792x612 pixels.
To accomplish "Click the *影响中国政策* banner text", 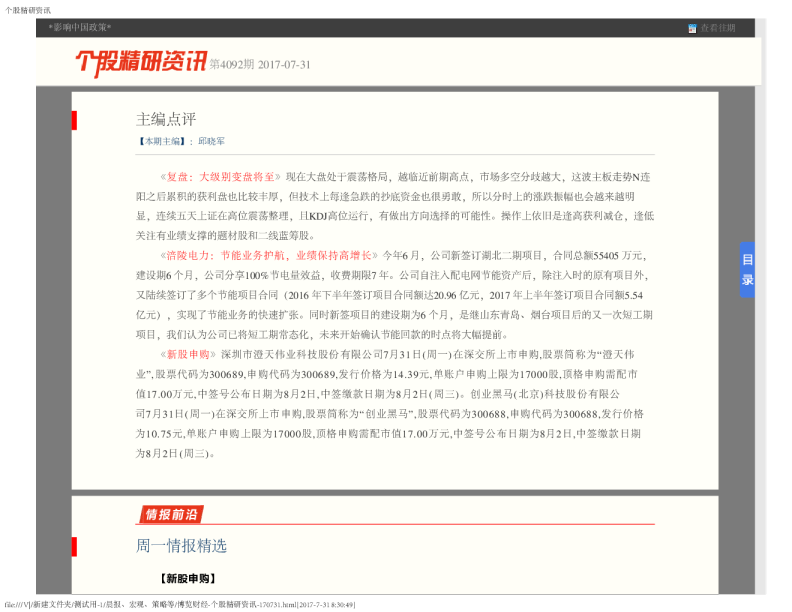I will pos(80,27).
